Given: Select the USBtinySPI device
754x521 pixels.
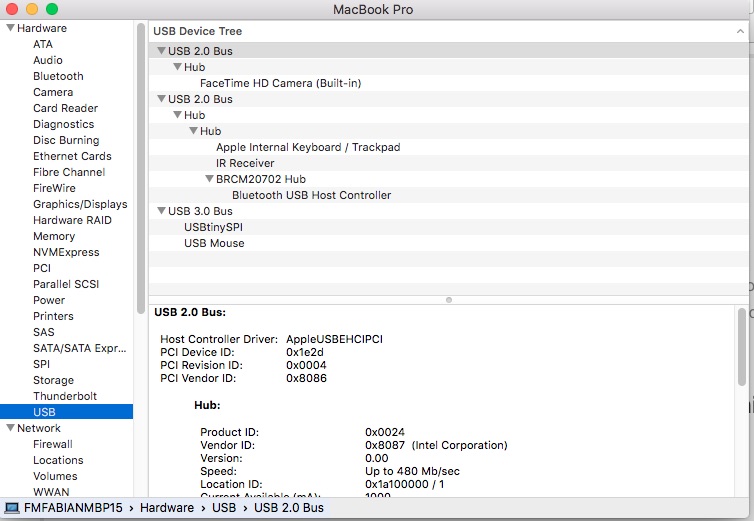Looking at the screenshot, I should click(213, 227).
